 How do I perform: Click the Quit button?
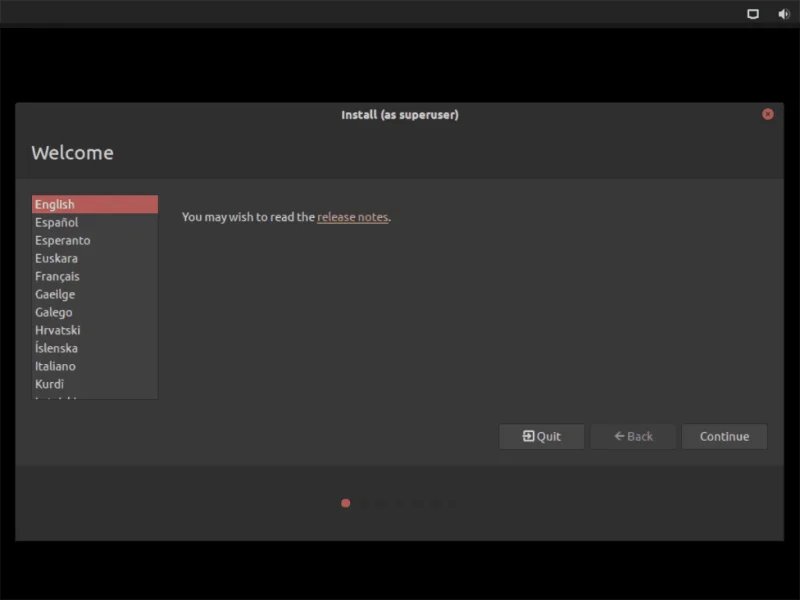tap(541, 436)
